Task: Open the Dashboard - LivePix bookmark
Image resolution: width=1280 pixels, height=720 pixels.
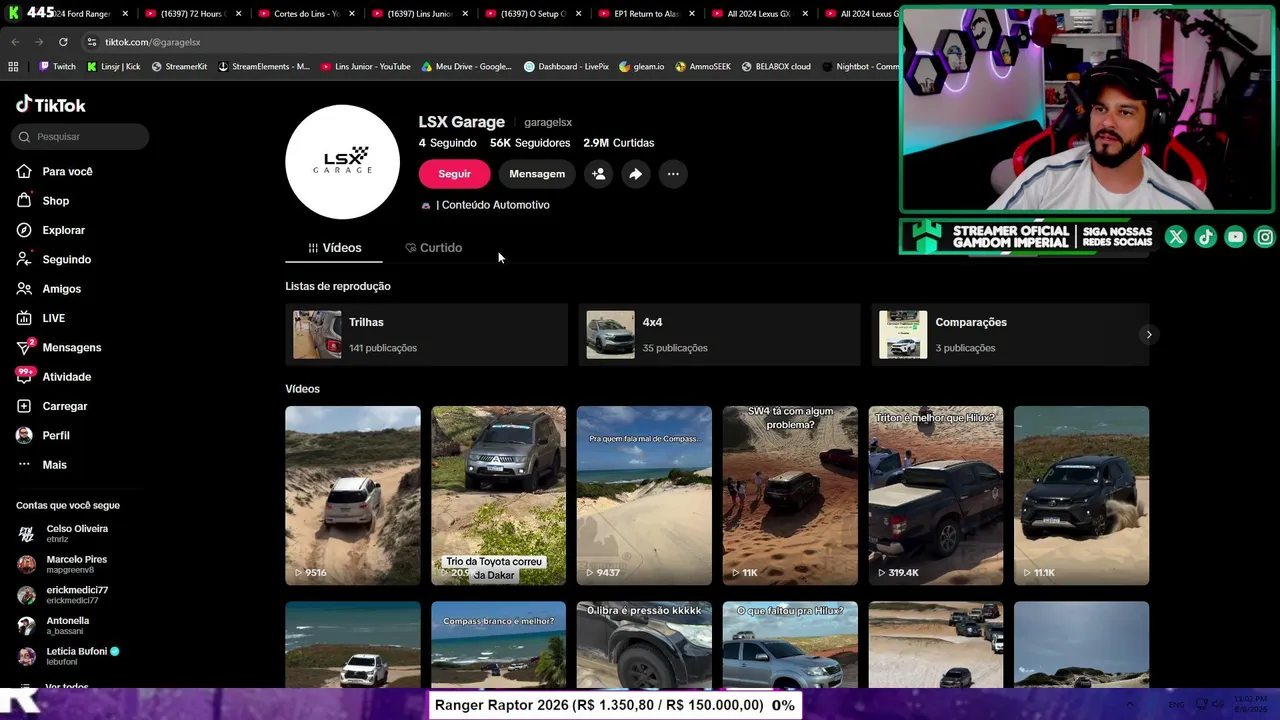Action: (x=567, y=67)
